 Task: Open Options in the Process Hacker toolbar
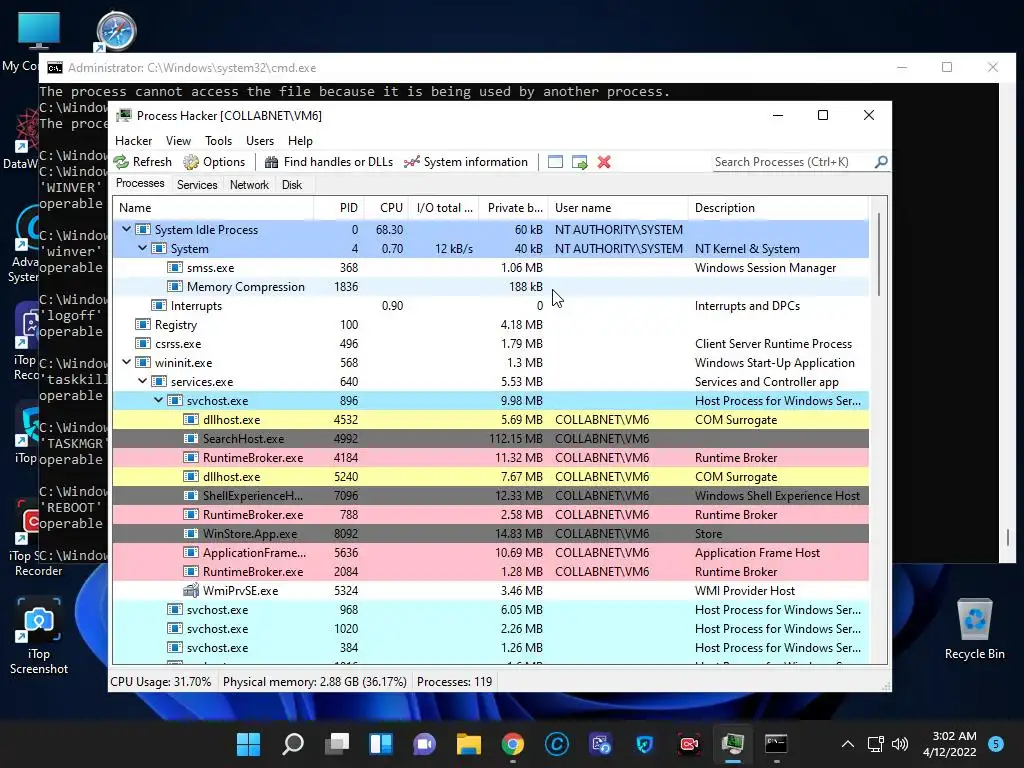(214, 162)
